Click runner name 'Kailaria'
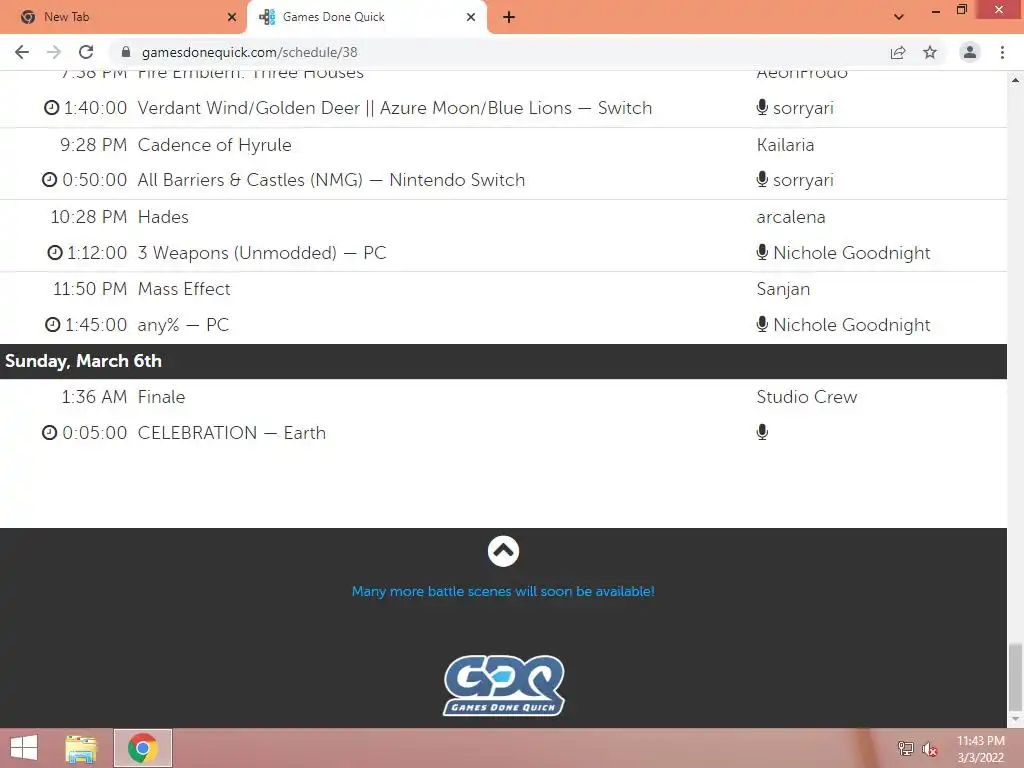 (785, 145)
